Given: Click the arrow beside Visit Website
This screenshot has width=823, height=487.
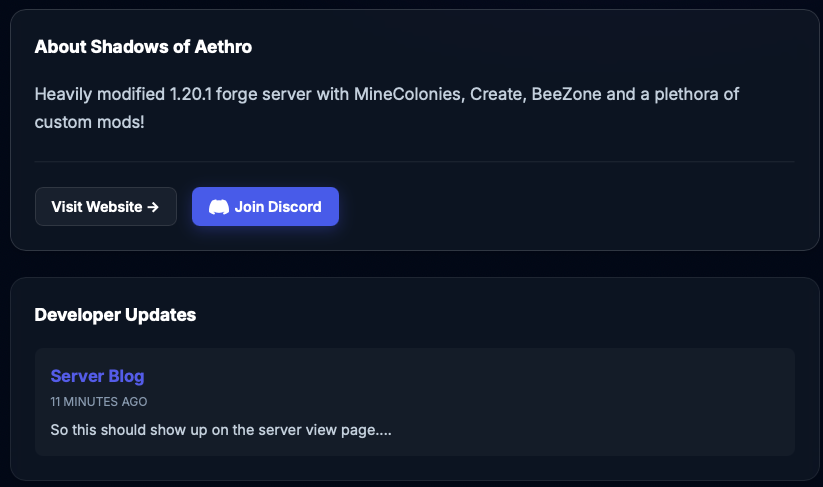Looking at the screenshot, I should point(153,207).
